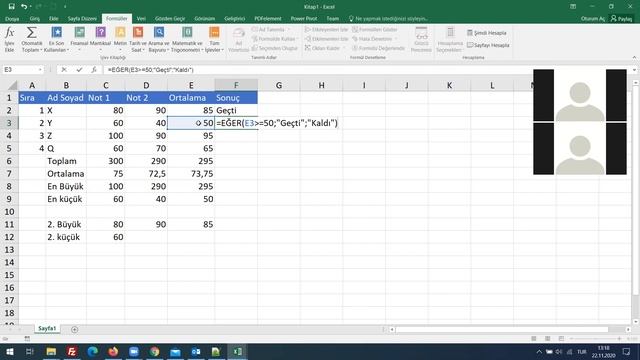Open Firefox from the taskbar
Viewport: 640px width, 360px height.
(113, 351)
